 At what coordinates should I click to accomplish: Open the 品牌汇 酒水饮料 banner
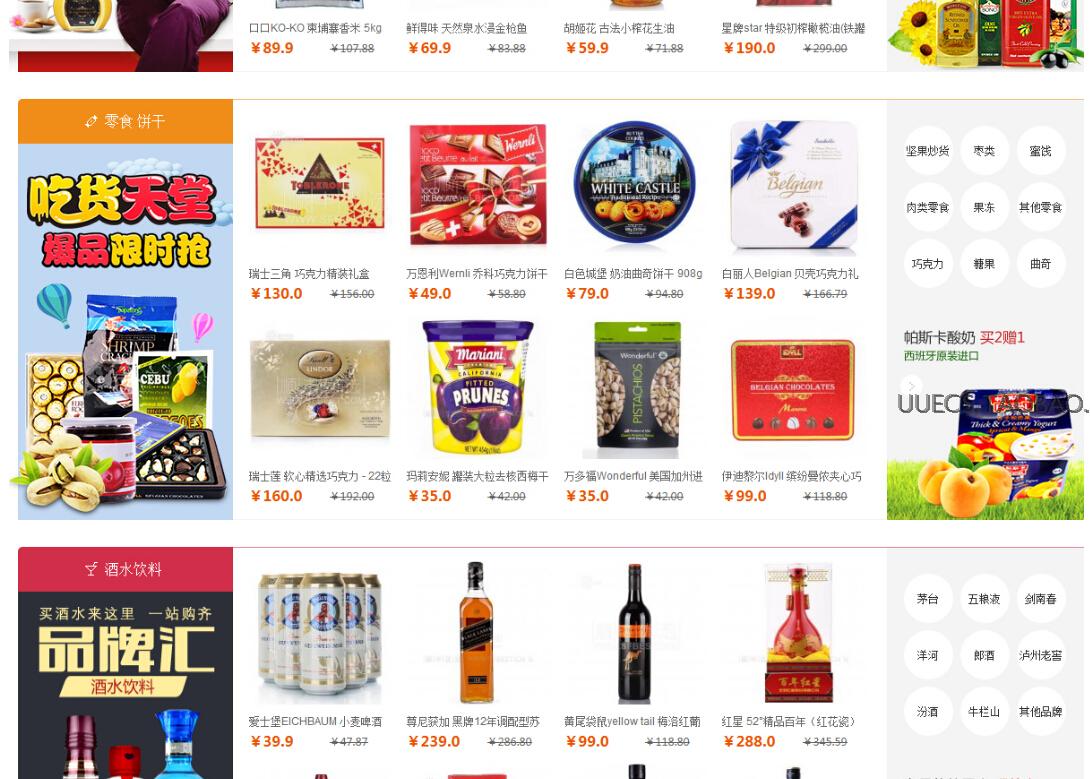125,685
